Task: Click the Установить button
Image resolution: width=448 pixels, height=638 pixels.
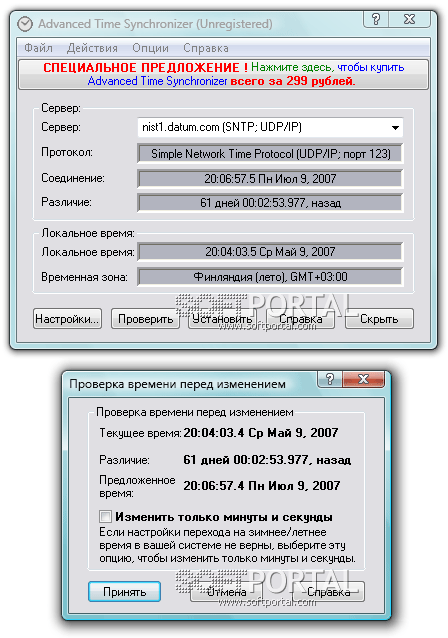Action: (x=222, y=319)
